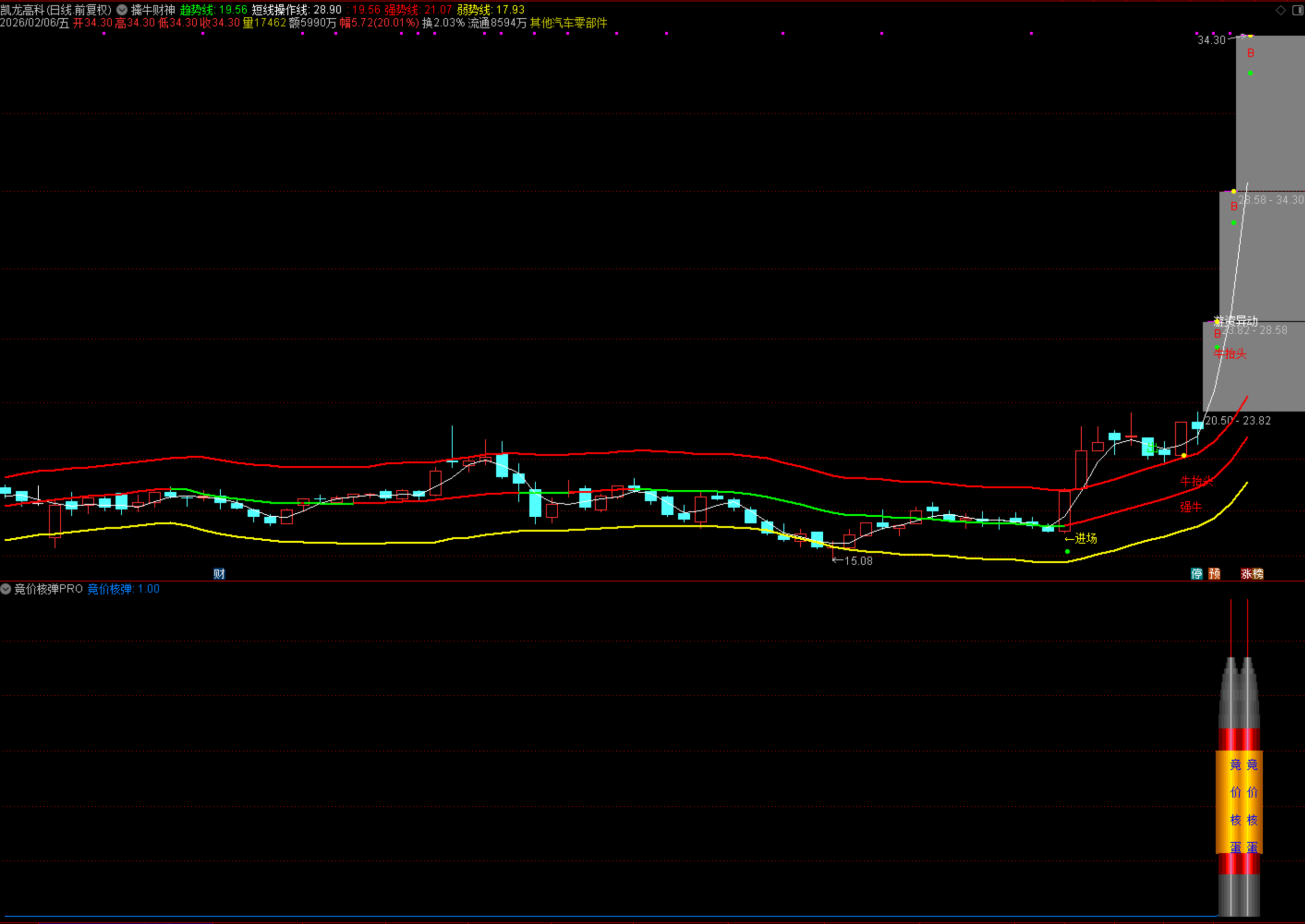Viewport: 1305px width, 924px height.
Task: Click the topmost red B buy marker
Action: pos(1250,53)
